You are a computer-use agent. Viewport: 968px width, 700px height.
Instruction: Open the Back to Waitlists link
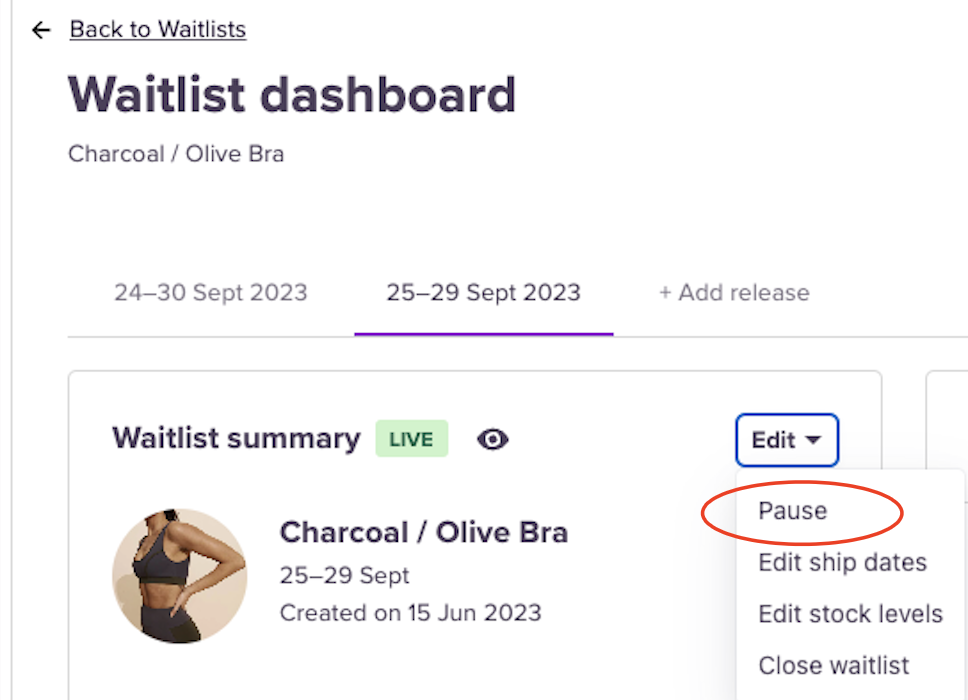click(158, 30)
